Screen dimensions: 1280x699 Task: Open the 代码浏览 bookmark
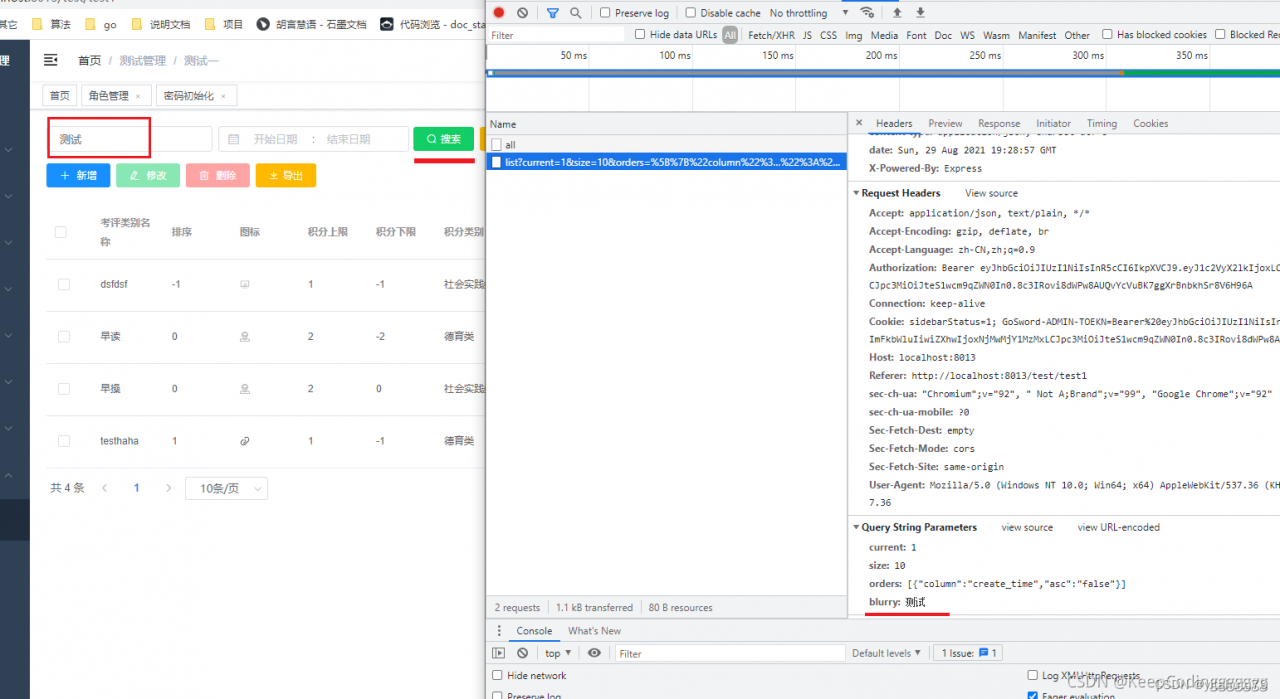coord(433,23)
